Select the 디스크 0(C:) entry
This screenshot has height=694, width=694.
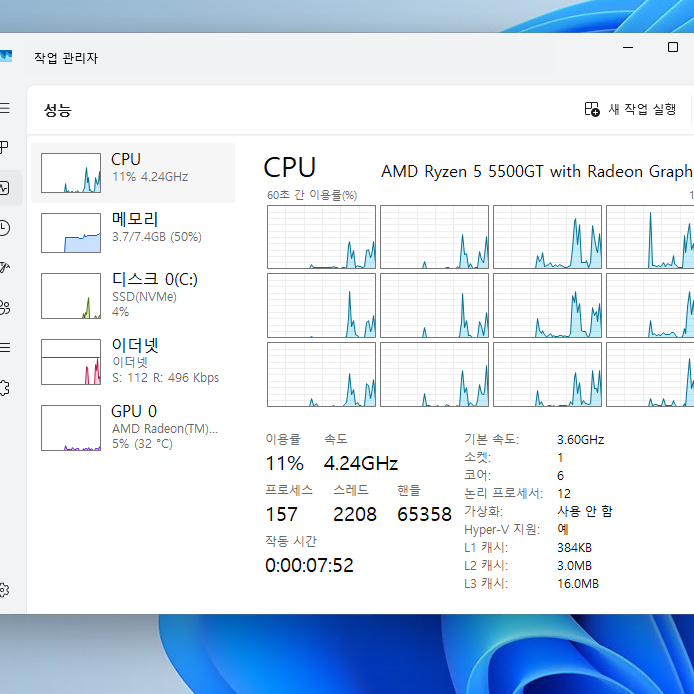[x=133, y=295]
